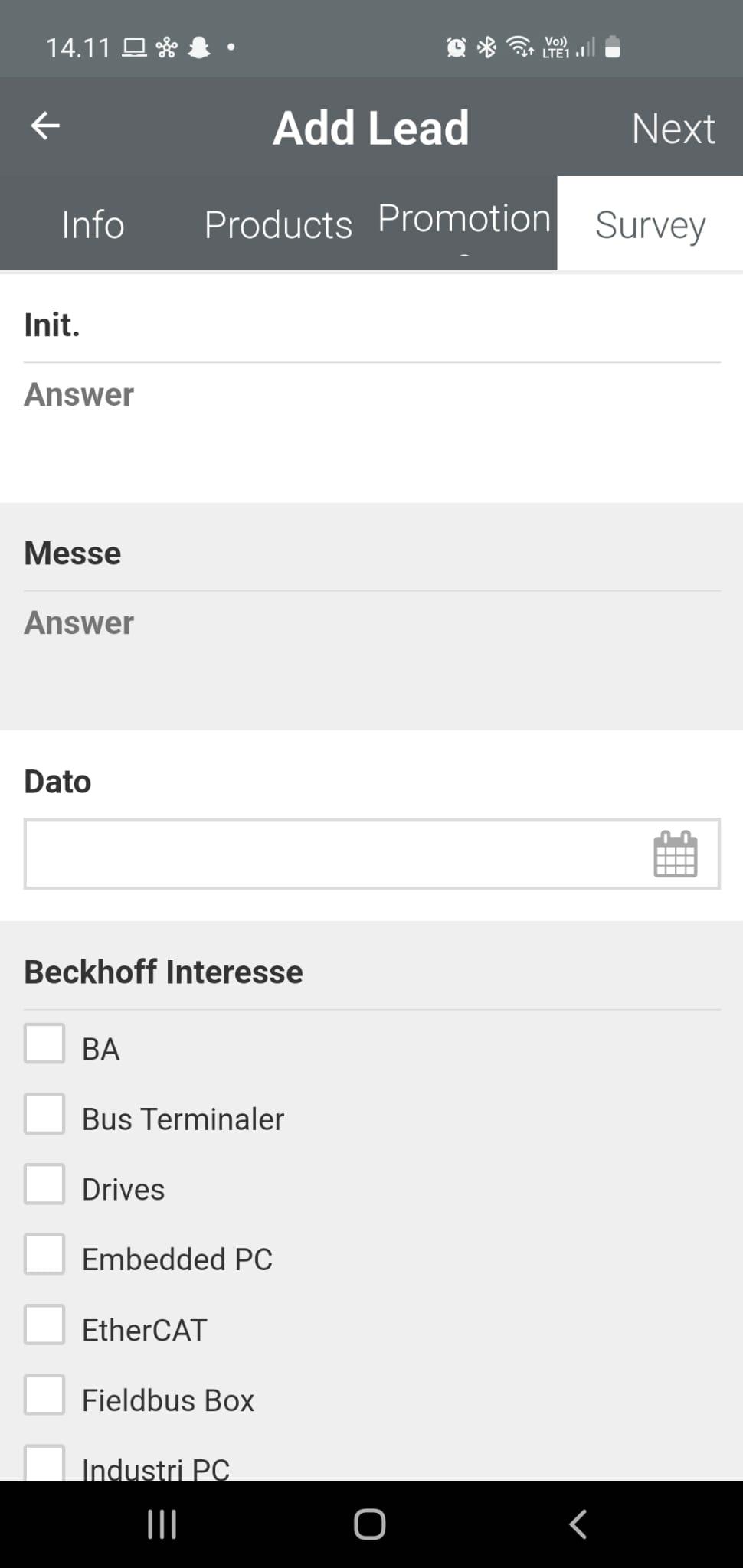Tap the battery icon in status bar
The height and width of the screenshot is (1568, 743).
pos(612,47)
